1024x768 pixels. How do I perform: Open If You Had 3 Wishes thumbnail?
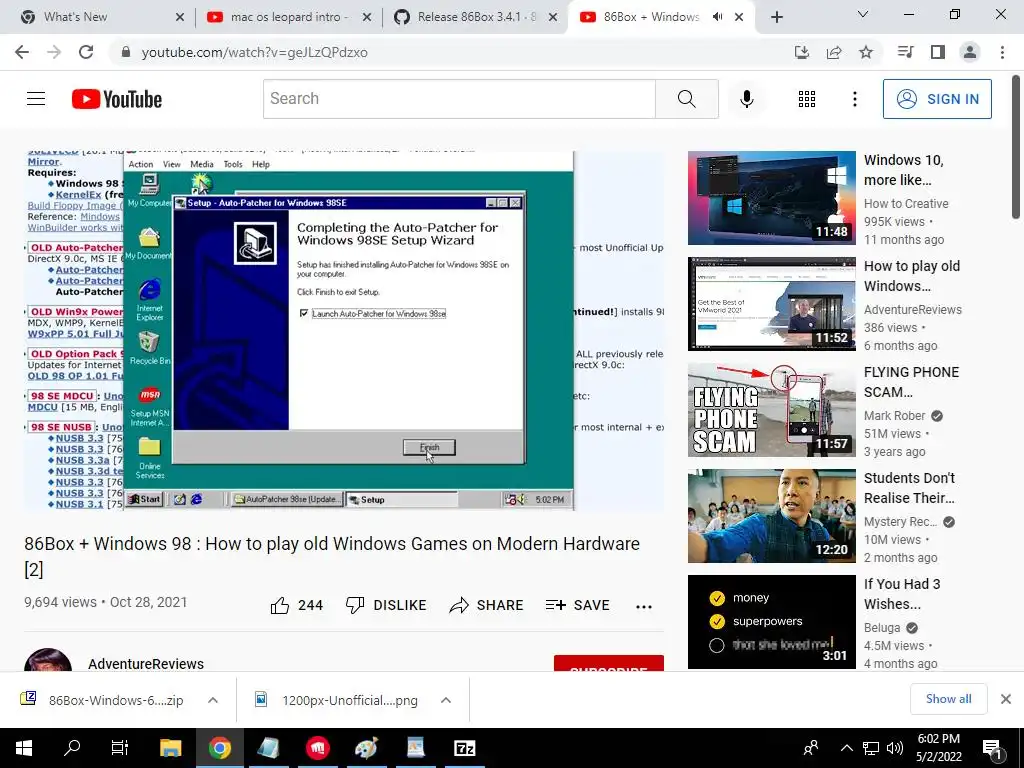771,622
